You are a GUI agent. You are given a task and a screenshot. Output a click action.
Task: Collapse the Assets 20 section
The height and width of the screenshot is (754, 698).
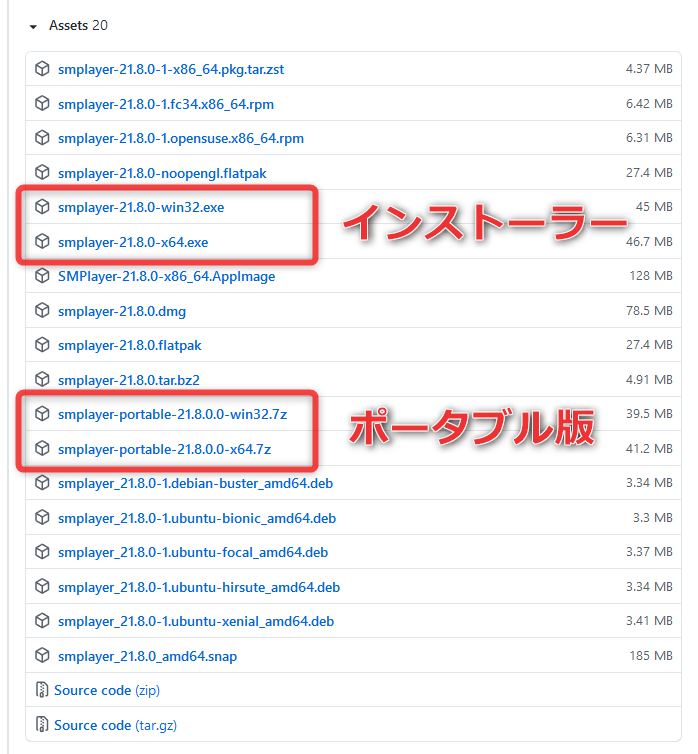pos(69,25)
